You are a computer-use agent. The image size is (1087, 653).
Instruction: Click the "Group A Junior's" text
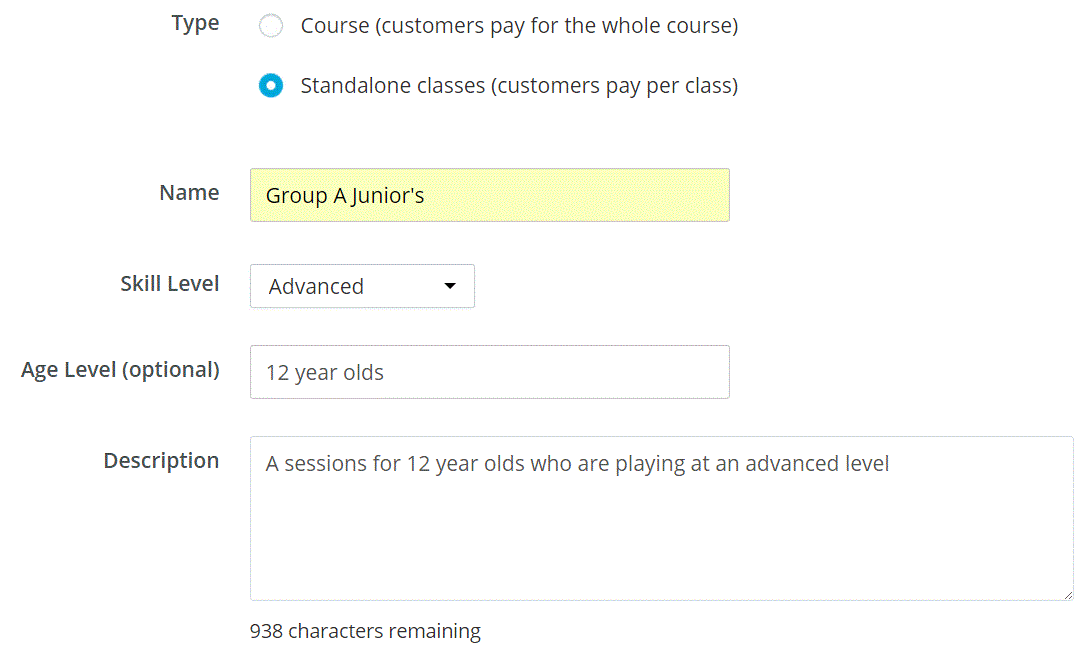tap(345, 196)
